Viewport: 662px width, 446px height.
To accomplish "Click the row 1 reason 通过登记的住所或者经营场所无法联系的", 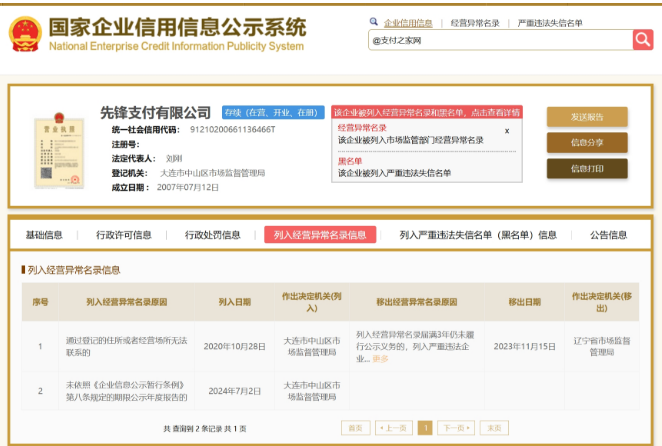I will [126, 346].
